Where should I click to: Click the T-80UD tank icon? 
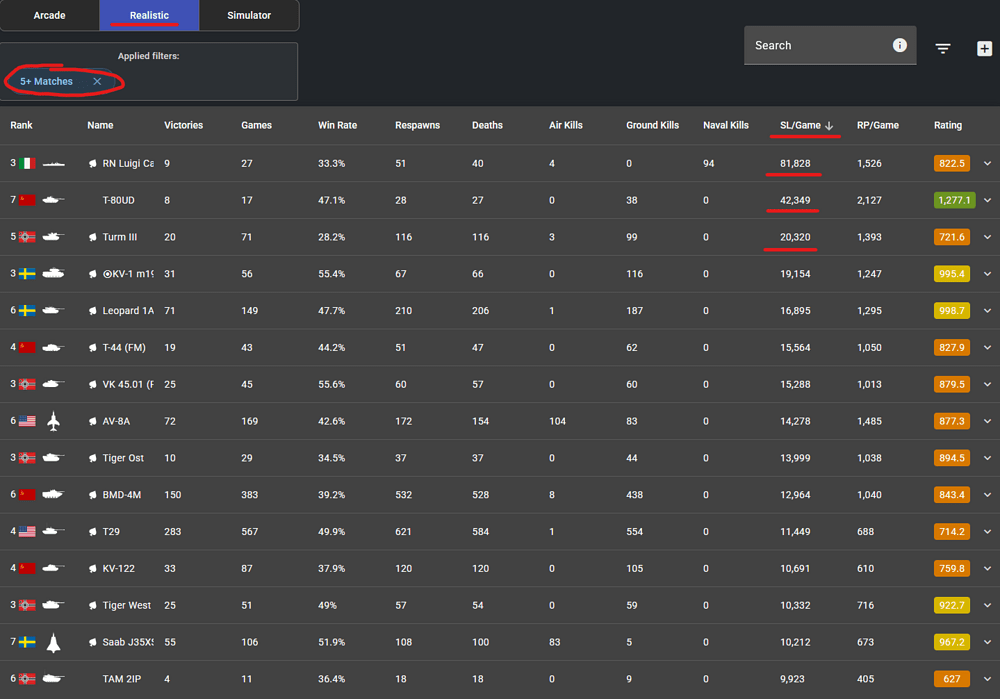coord(53,200)
